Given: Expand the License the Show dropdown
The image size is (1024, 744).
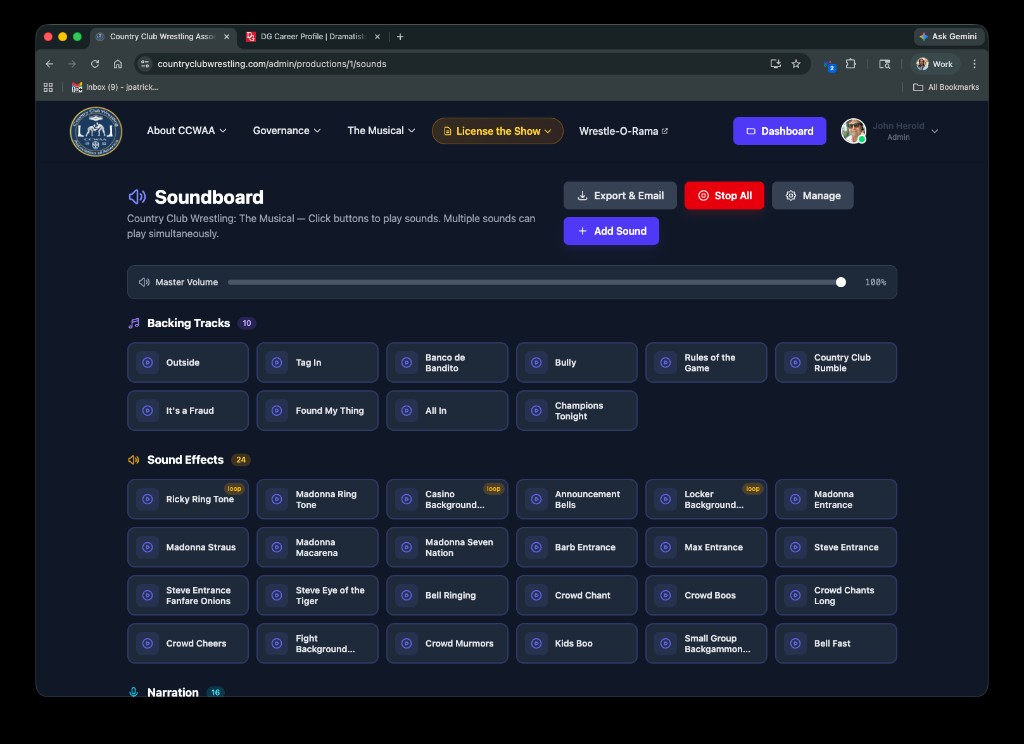Looking at the screenshot, I should pyautogui.click(x=497, y=131).
